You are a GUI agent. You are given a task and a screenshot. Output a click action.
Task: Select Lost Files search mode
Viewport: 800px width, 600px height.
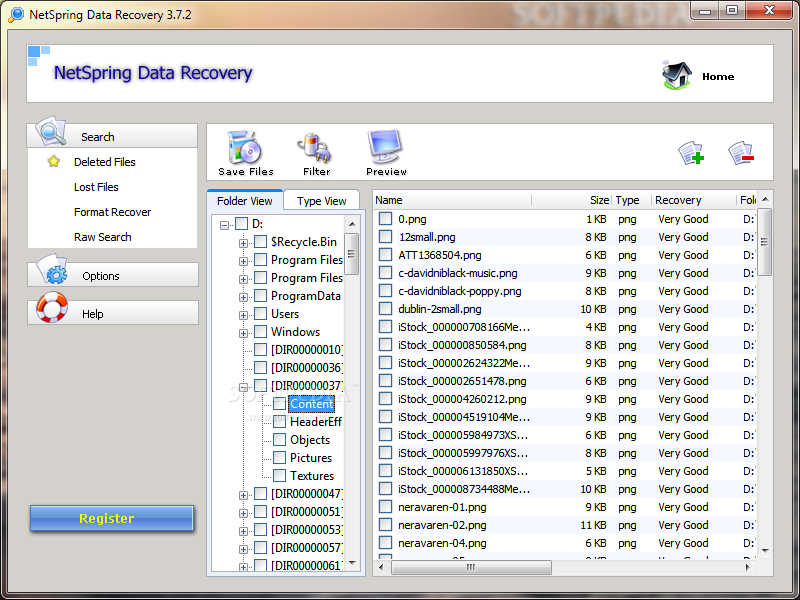pyautogui.click(x=96, y=187)
